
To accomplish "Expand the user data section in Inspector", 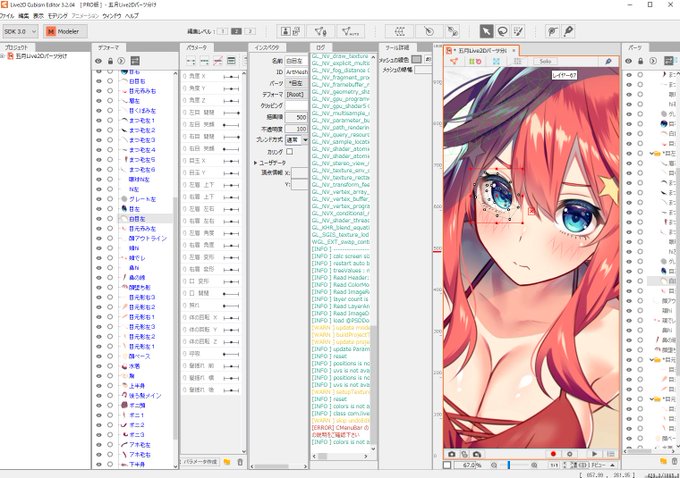I will [255, 163].
